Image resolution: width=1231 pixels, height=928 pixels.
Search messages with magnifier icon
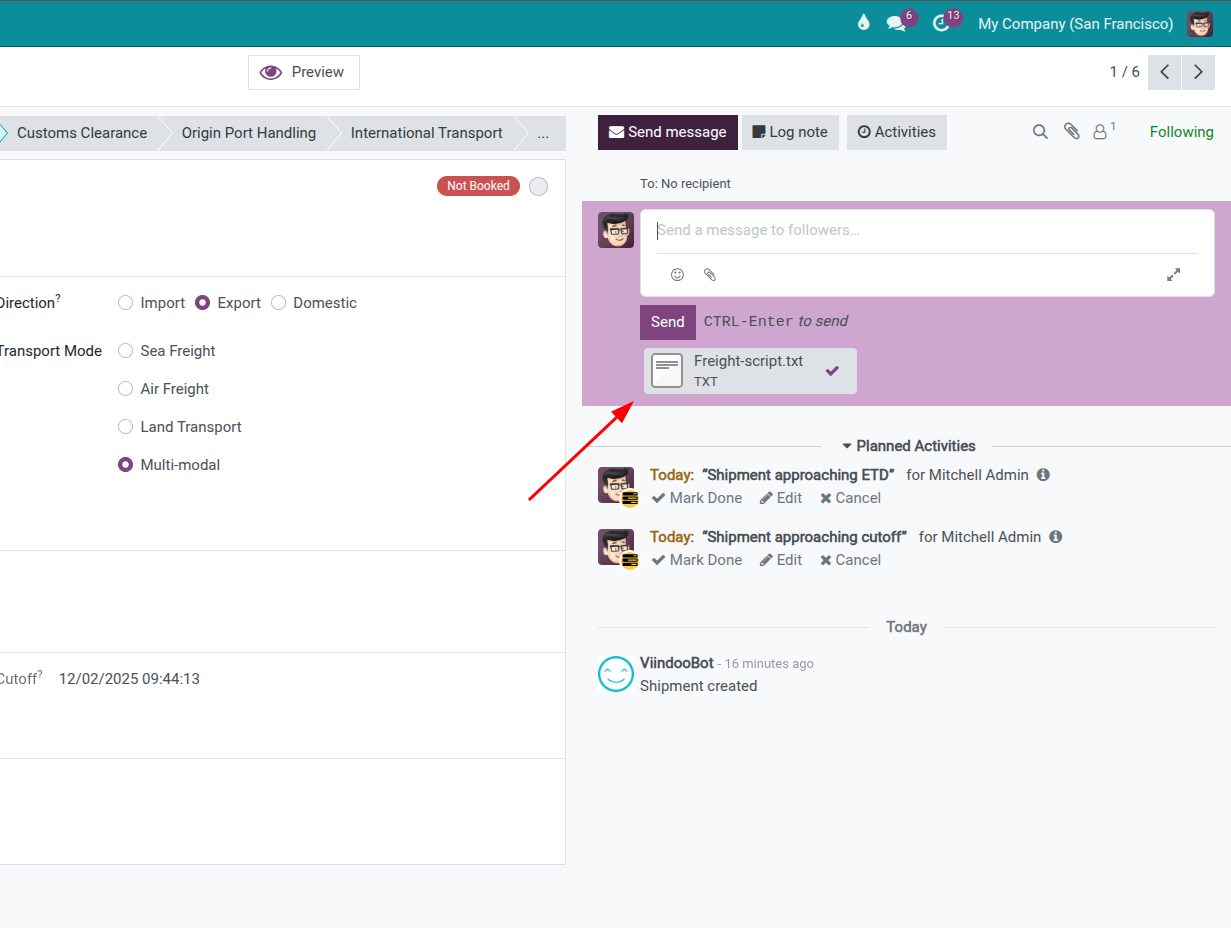point(1040,132)
